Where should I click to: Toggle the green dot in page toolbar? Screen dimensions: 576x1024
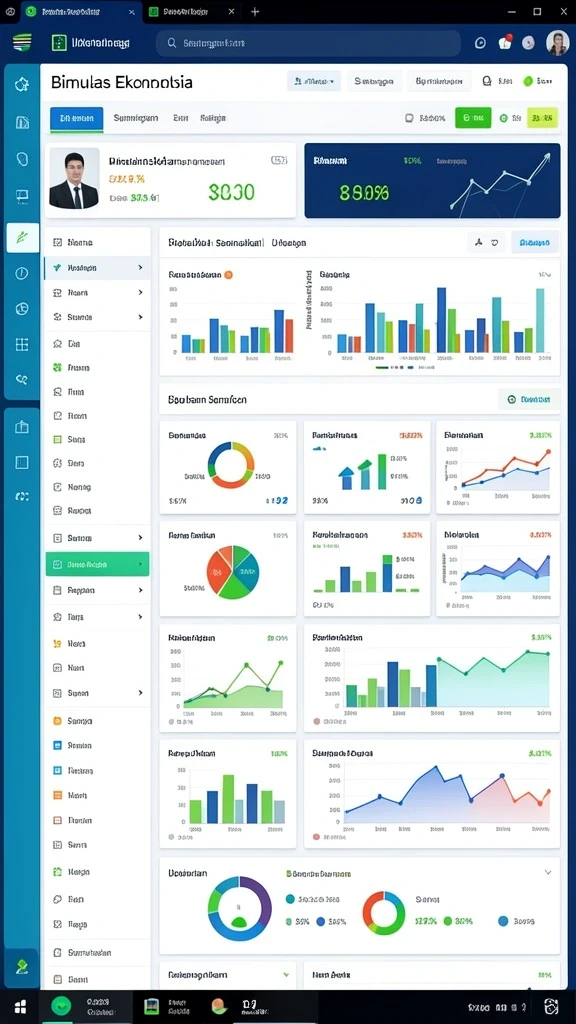click(x=528, y=82)
